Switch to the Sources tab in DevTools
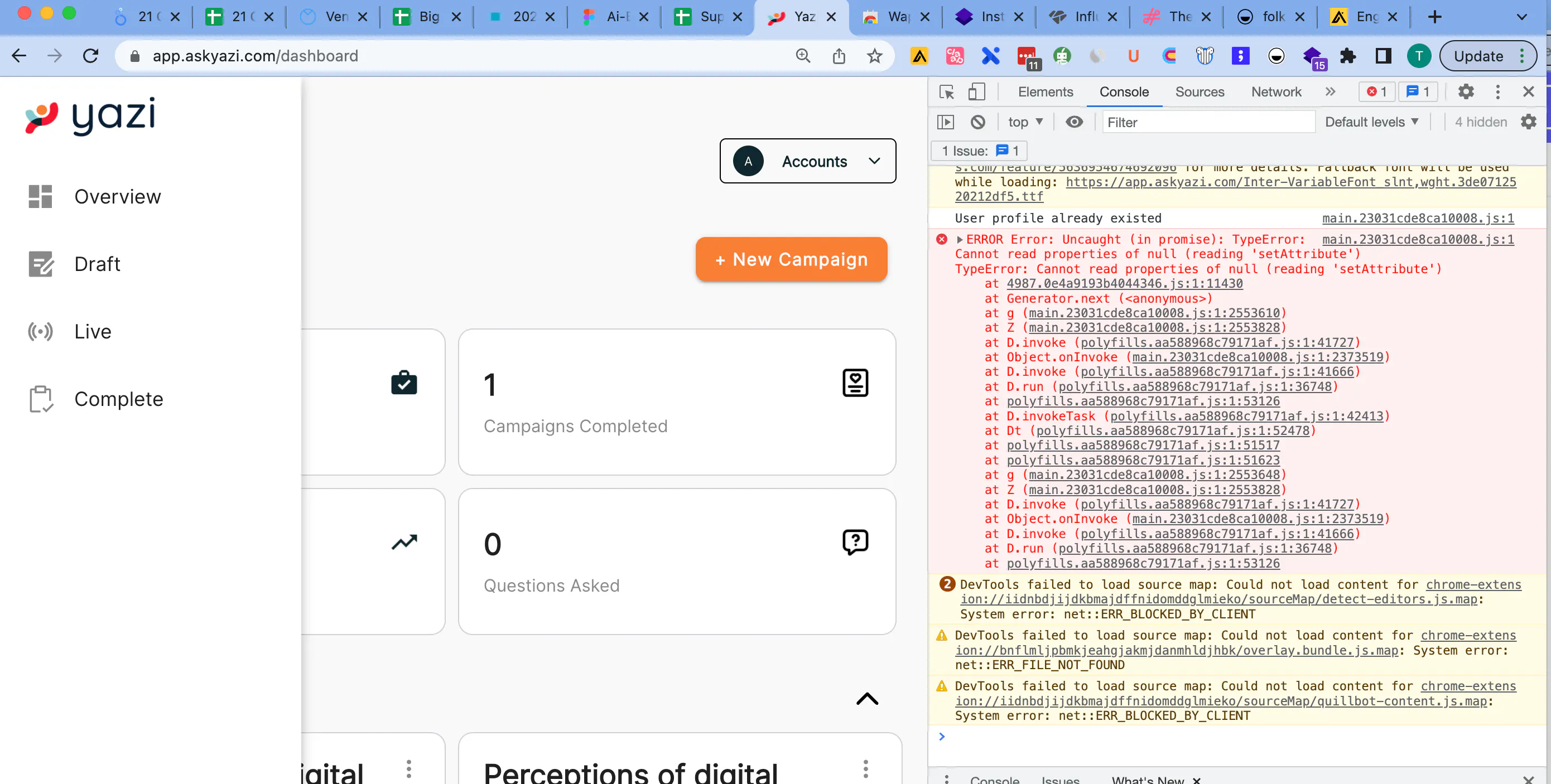The height and width of the screenshot is (784, 1551). [1200, 92]
